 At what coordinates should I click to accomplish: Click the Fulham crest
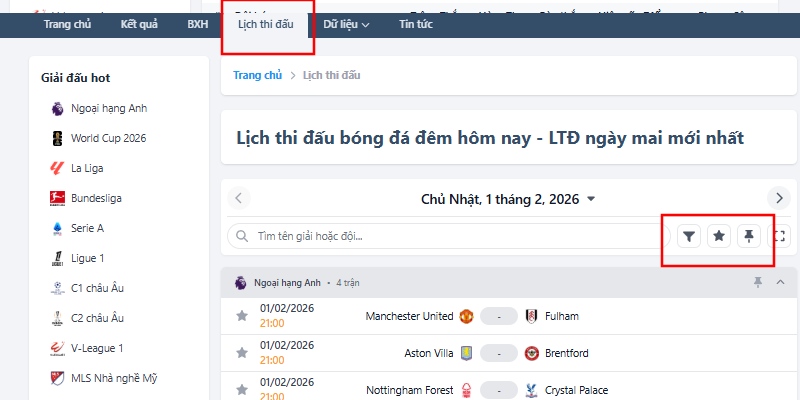tap(531, 316)
